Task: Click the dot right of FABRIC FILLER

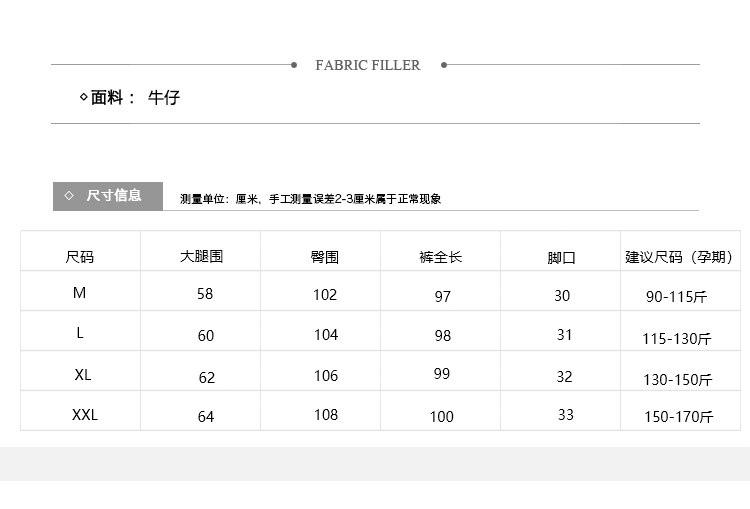Action: click(x=443, y=65)
